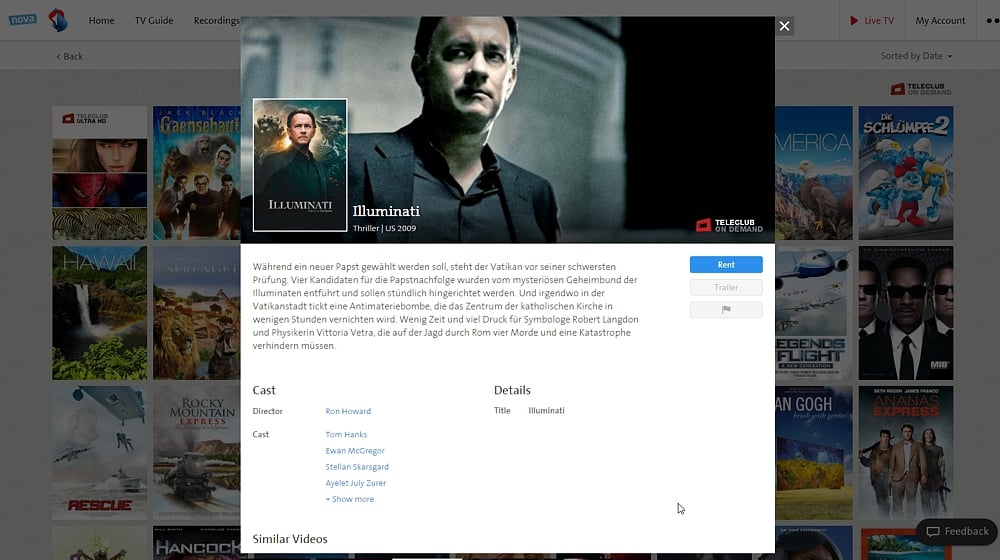1000x560 pixels.
Task: Open the Rocky Mountain Express poster
Action: (x=196, y=452)
